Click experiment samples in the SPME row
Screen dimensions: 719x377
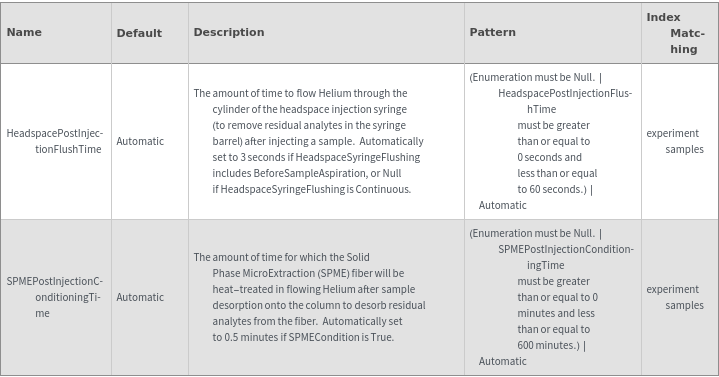coord(675,297)
